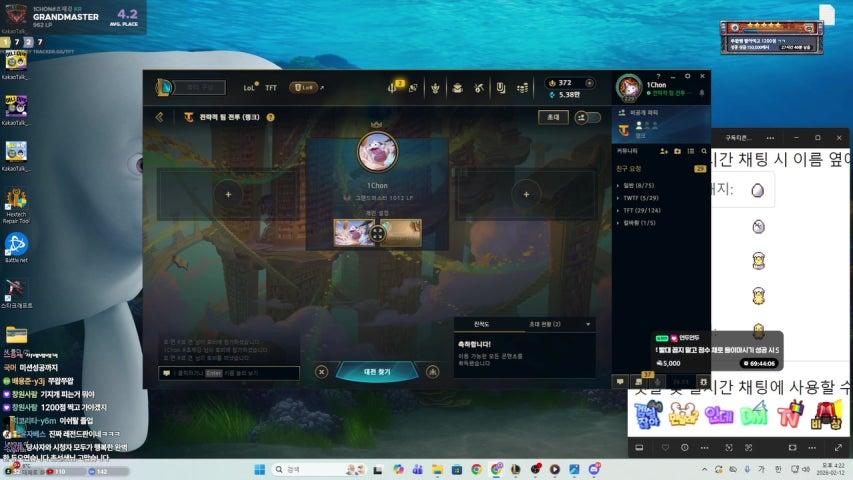
Task: Open the dropdown arrow beside 초대 현황
Action: click(x=588, y=324)
